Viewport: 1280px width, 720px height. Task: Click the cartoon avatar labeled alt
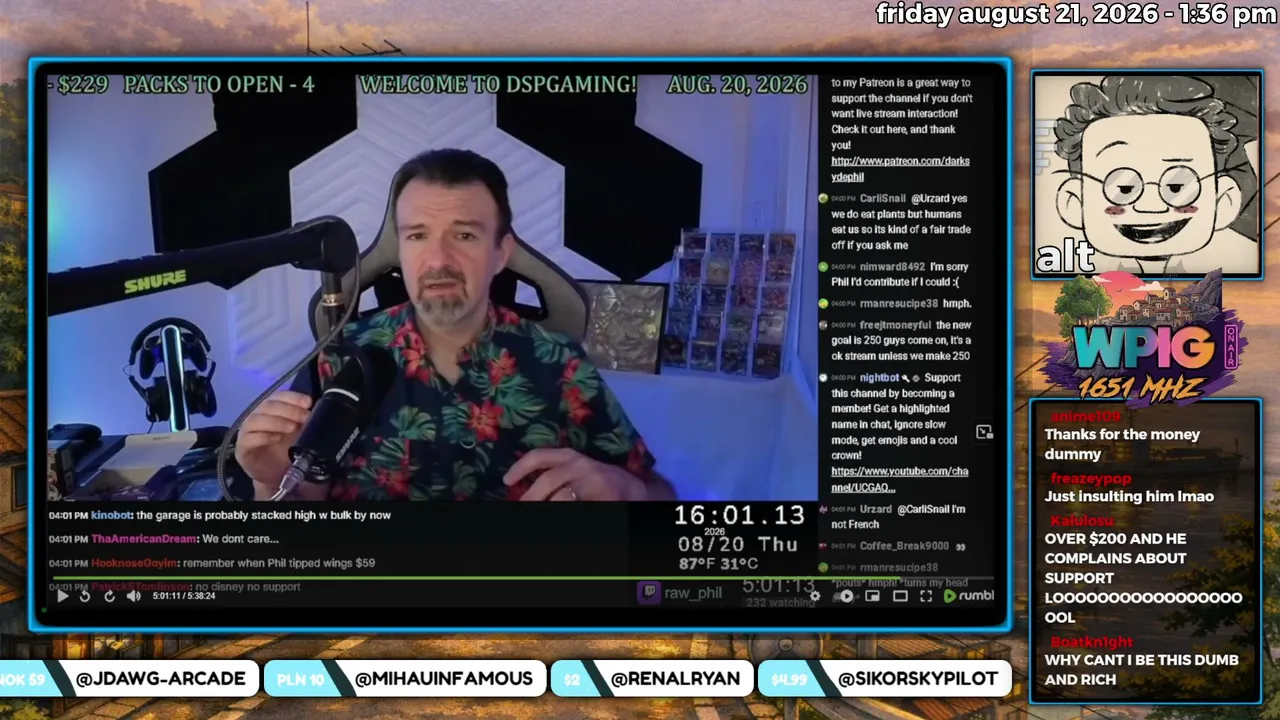coord(1146,175)
